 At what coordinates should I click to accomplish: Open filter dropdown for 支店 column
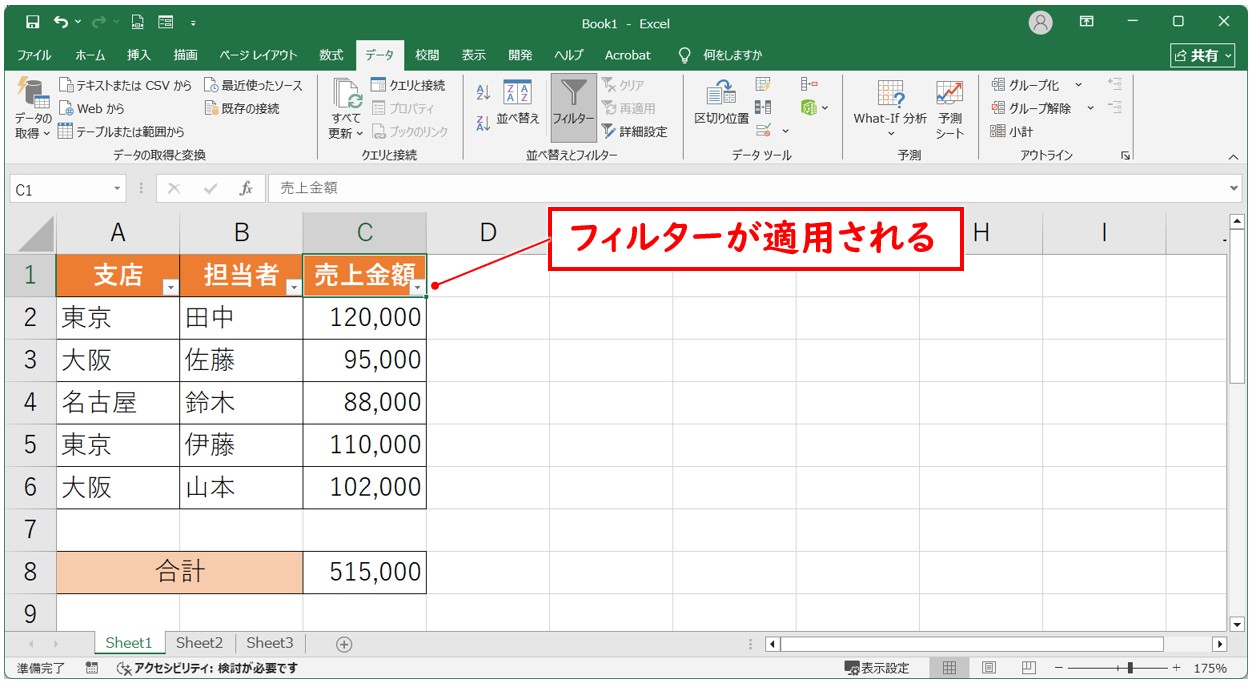[170, 287]
